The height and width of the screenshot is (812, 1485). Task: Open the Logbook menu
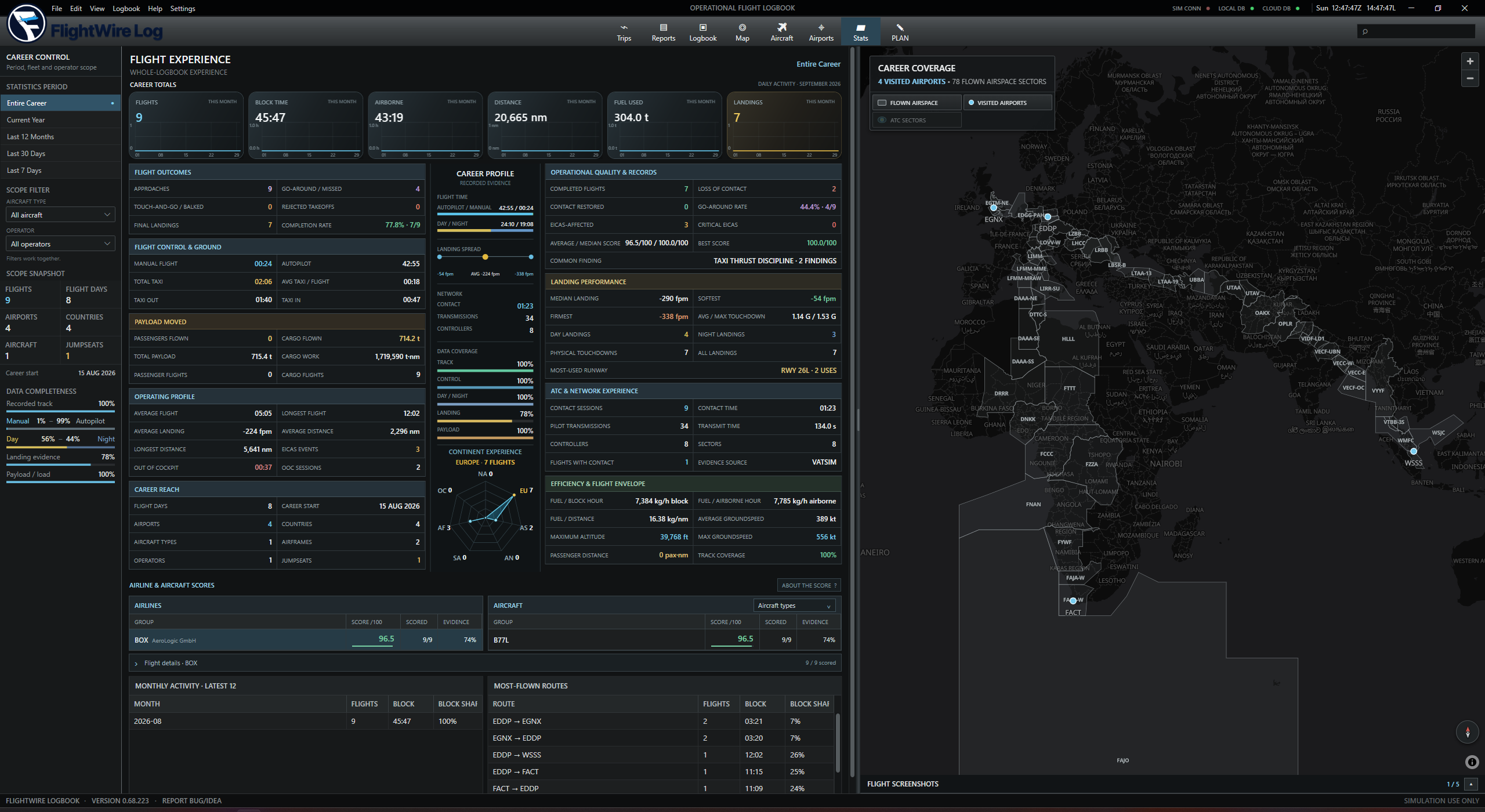[126, 8]
